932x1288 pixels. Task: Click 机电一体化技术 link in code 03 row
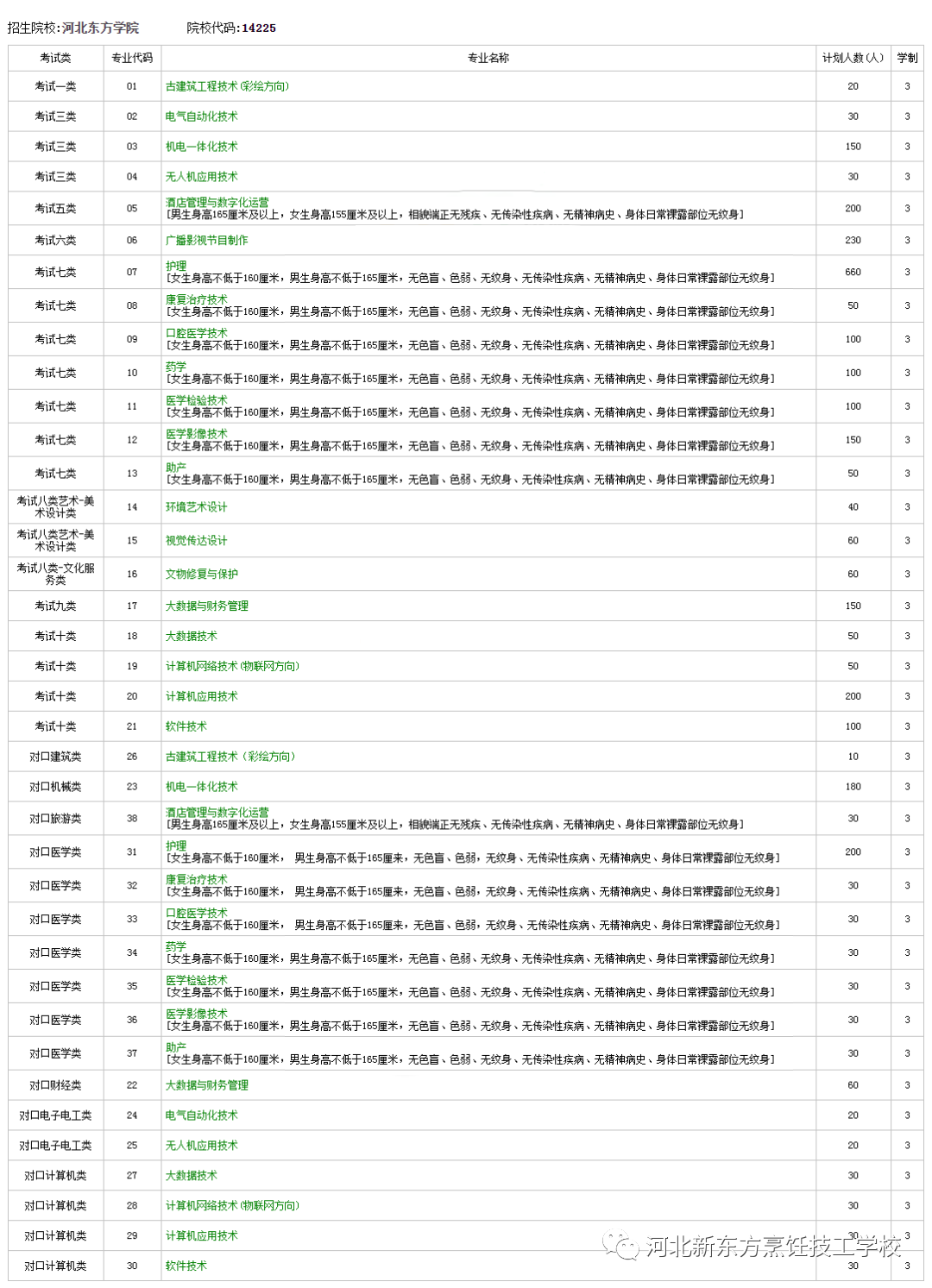coord(201,147)
